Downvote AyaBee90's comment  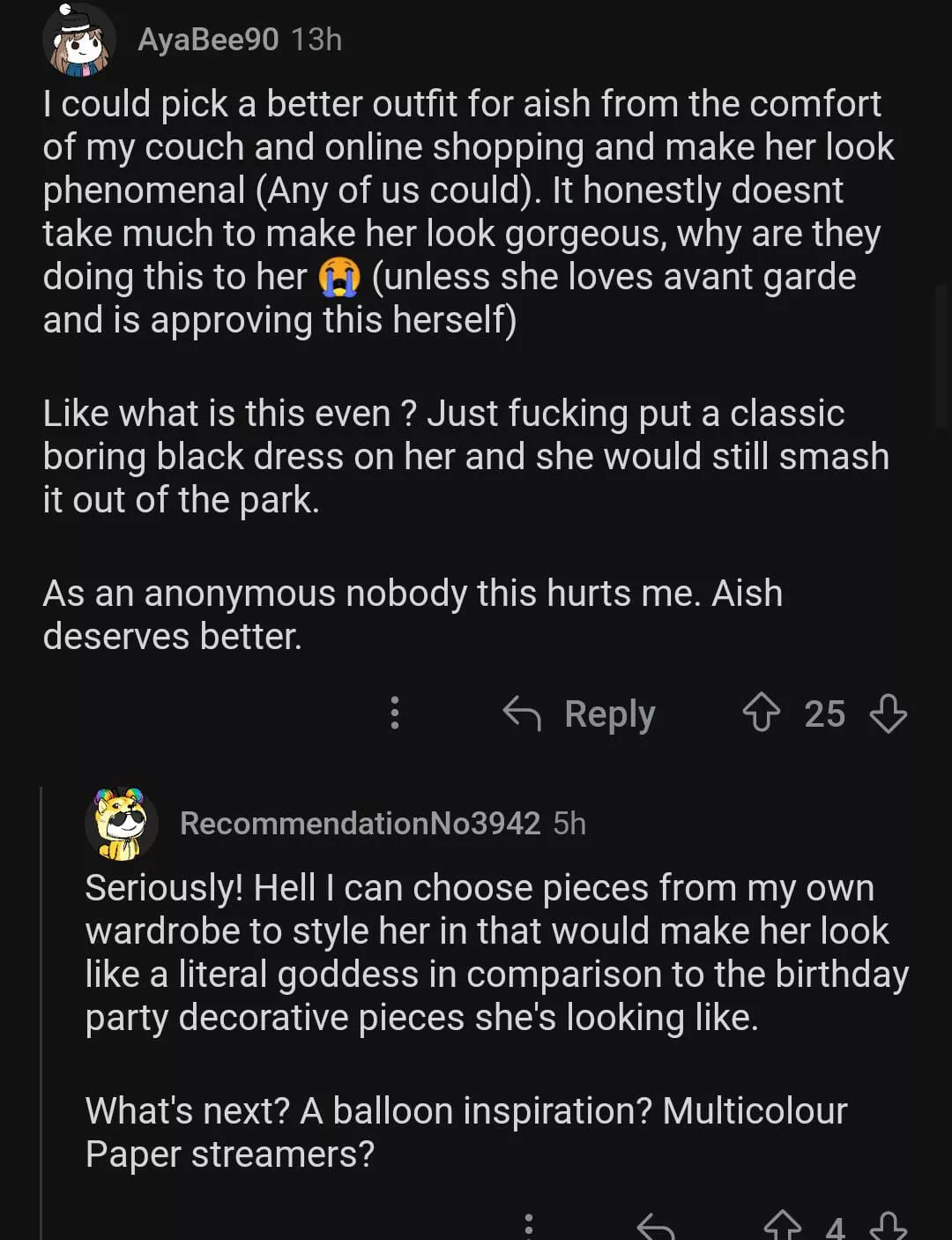(888, 713)
